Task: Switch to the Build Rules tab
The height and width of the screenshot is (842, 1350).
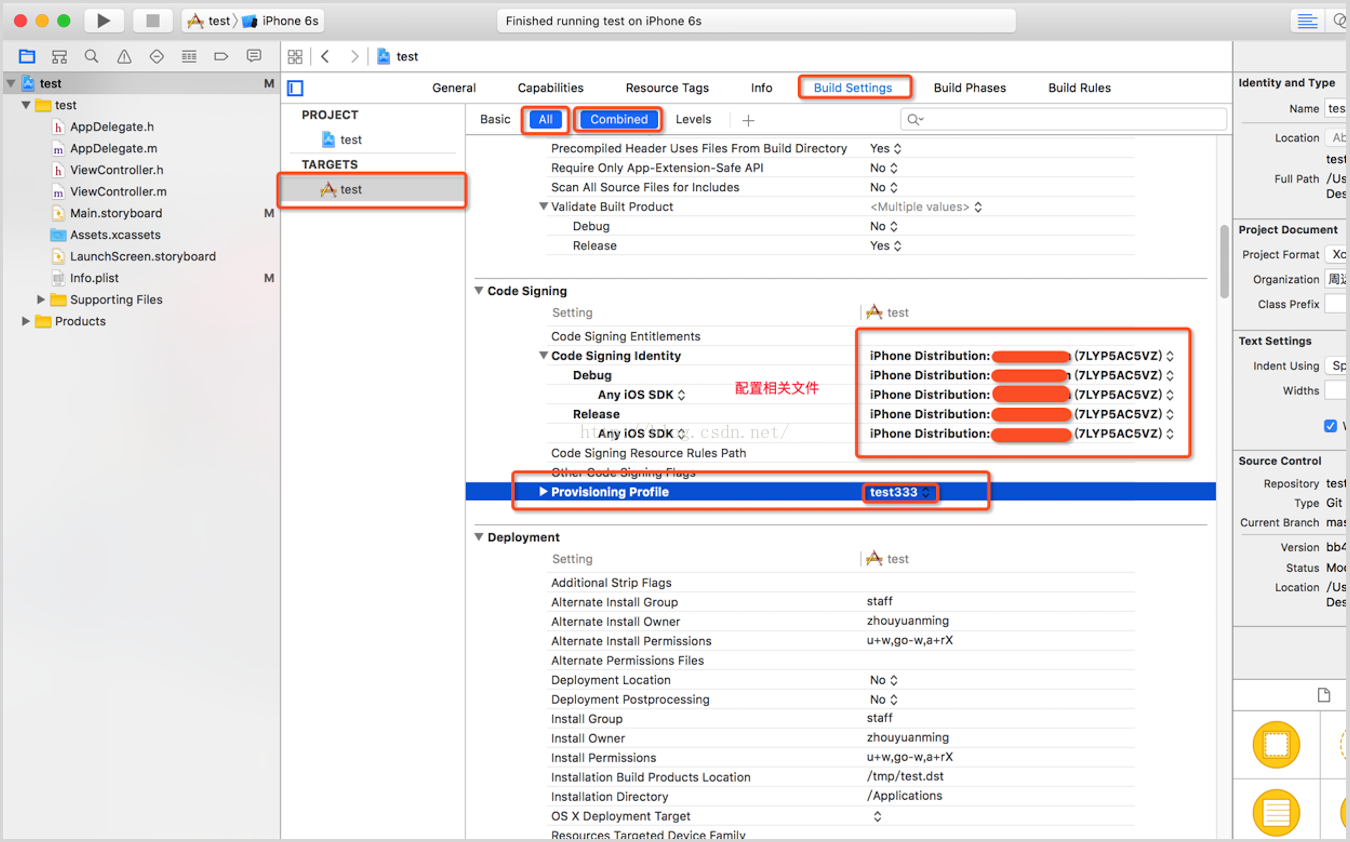Action: (x=1080, y=88)
